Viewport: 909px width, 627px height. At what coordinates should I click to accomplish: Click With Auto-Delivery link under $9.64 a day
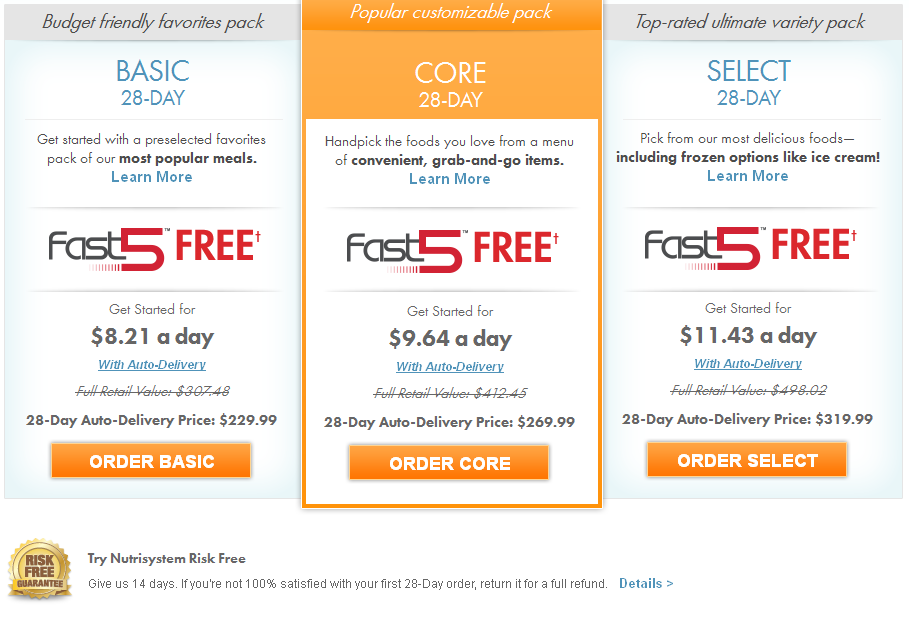click(x=450, y=367)
